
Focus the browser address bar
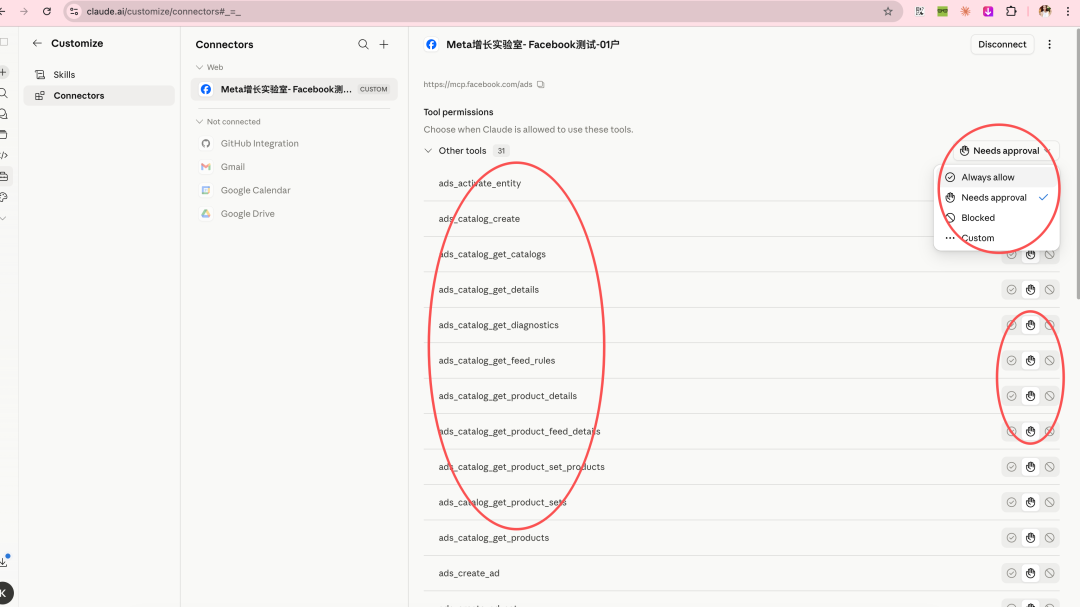click(x=482, y=11)
